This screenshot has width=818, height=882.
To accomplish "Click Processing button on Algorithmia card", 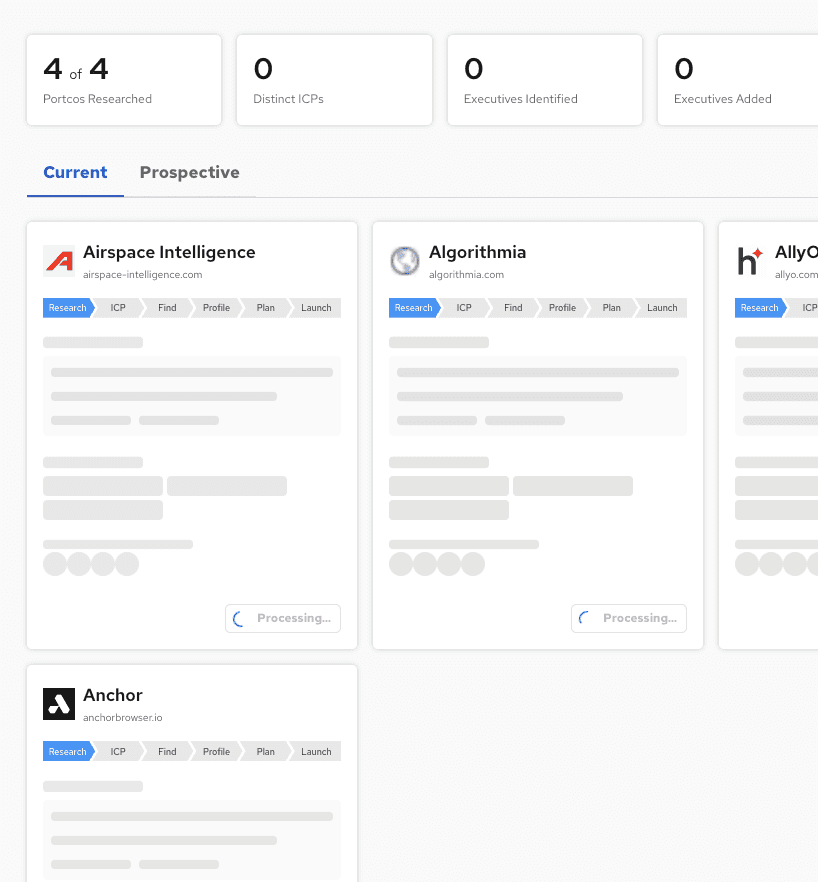I will (x=629, y=618).
